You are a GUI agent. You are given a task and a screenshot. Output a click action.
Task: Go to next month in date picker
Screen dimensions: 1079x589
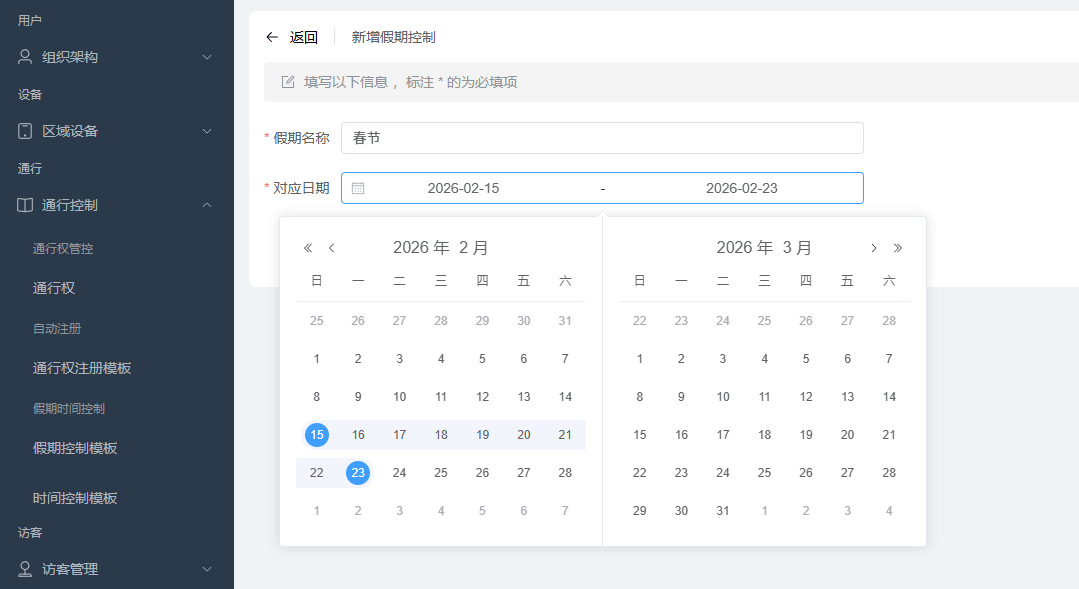tap(873, 248)
